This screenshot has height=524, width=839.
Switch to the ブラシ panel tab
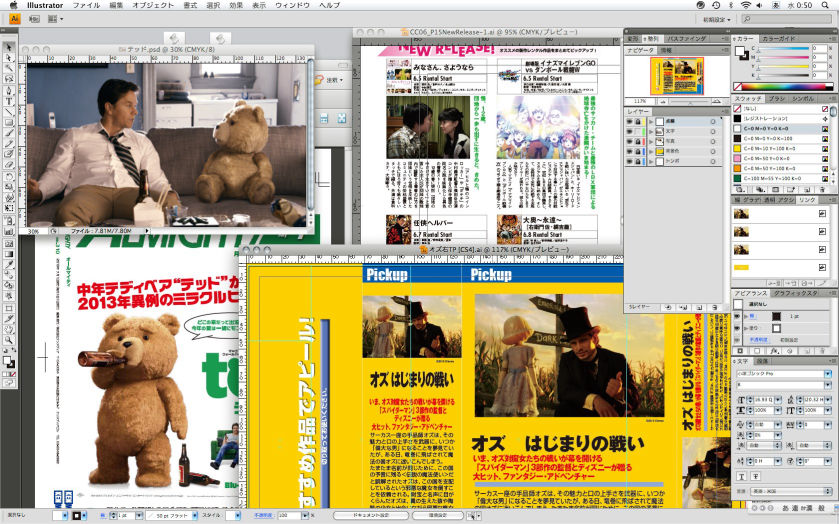[x=777, y=98]
